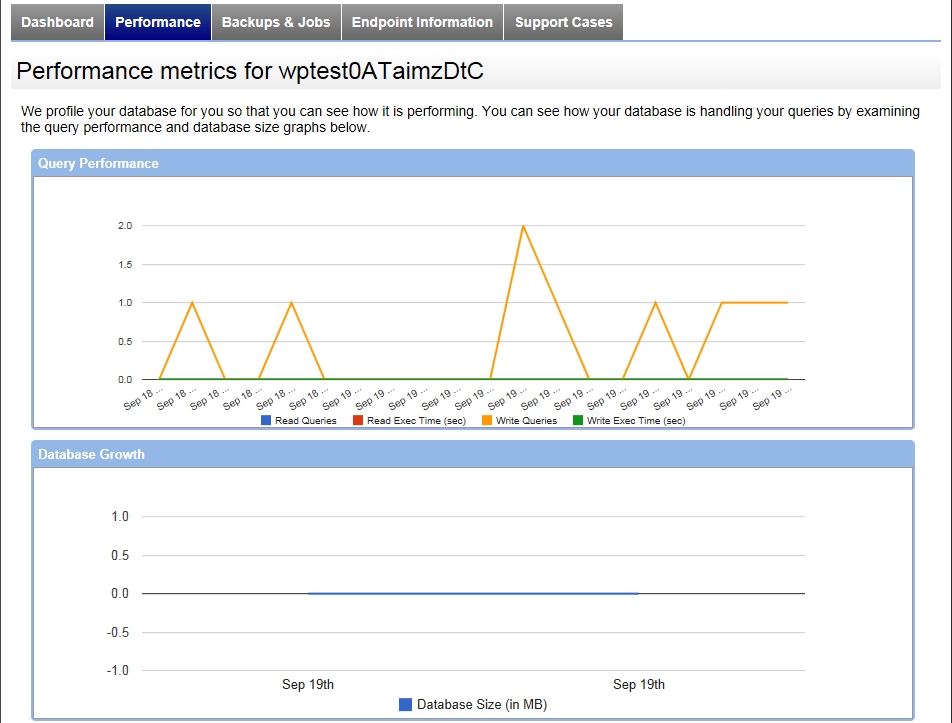The image size is (952, 723).
Task: Click the Performance metrics page heading
Action: point(250,70)
